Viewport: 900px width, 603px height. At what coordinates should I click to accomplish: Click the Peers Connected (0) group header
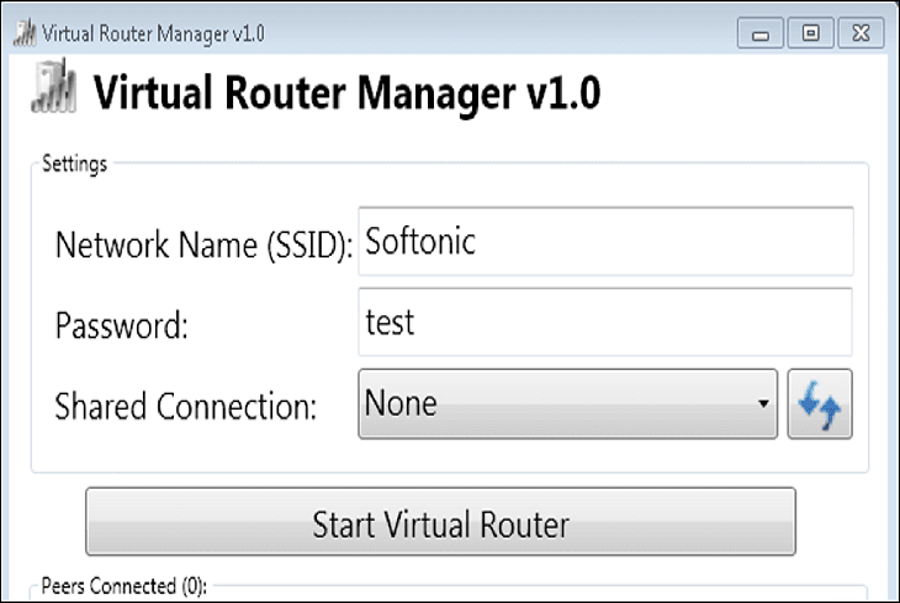point(124,586)
